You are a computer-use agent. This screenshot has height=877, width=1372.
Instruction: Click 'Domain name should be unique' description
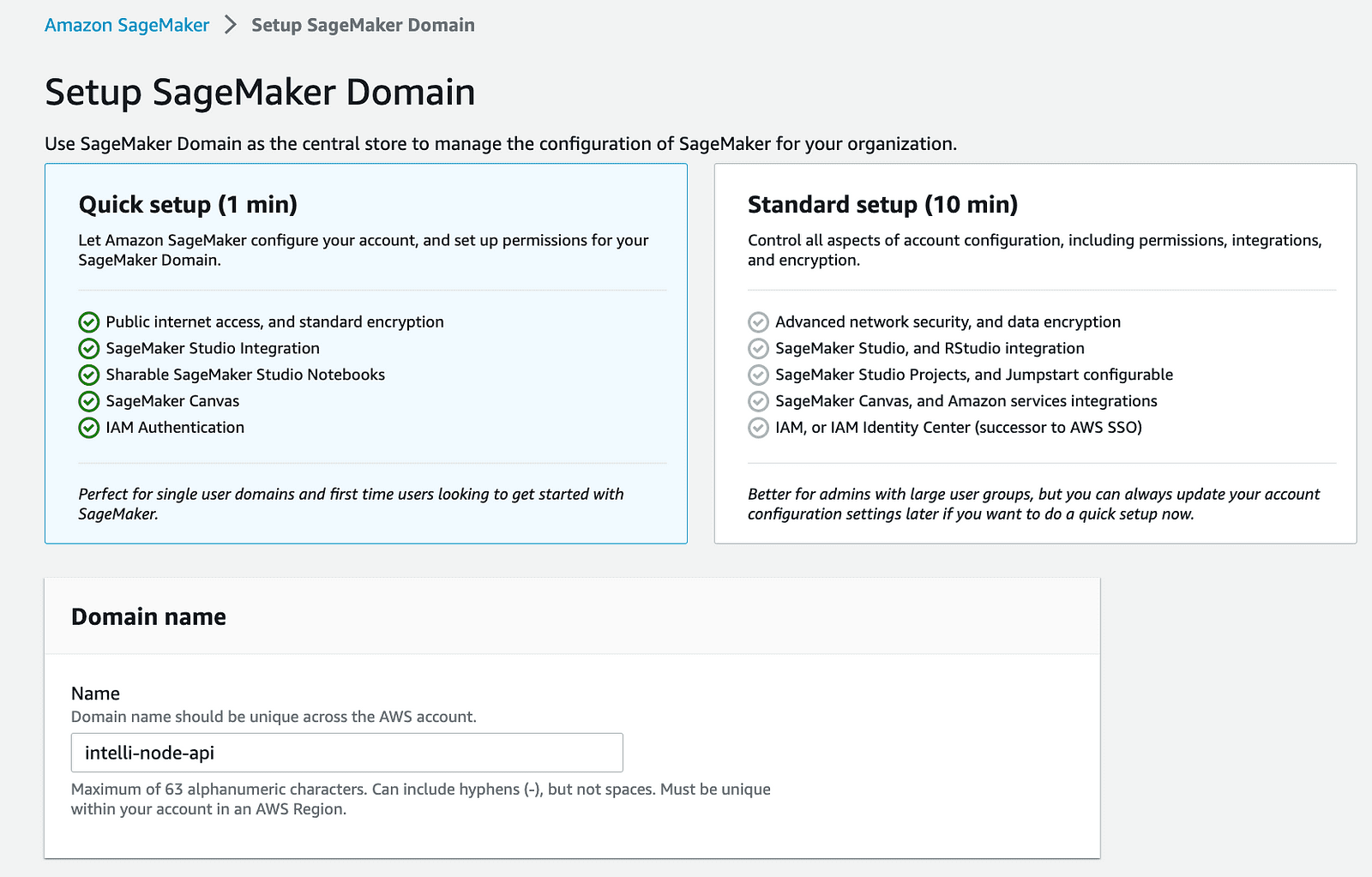274,717
